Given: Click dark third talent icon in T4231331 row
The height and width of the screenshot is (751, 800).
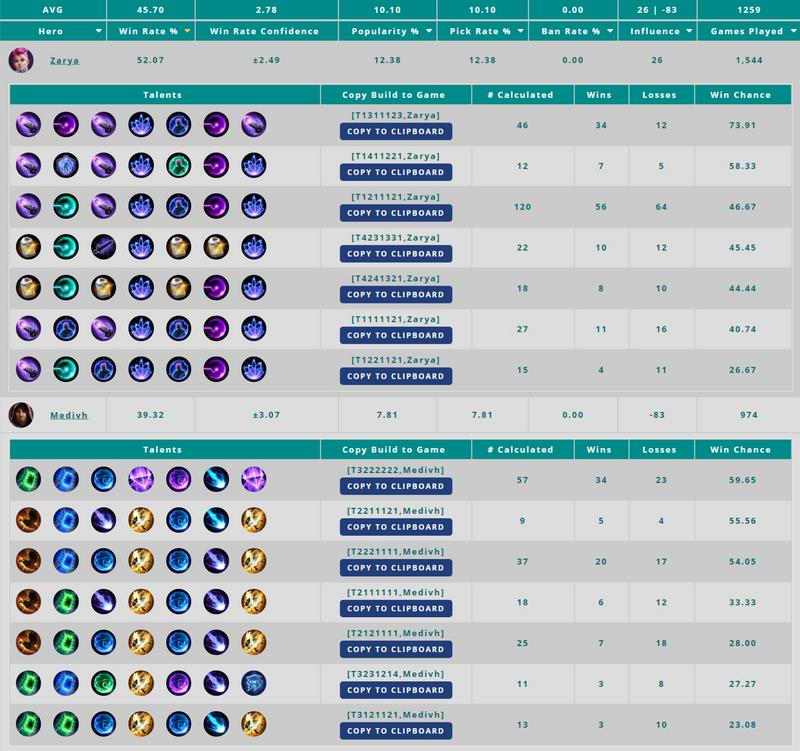Looking at the screenshot, I should (104, 247).
